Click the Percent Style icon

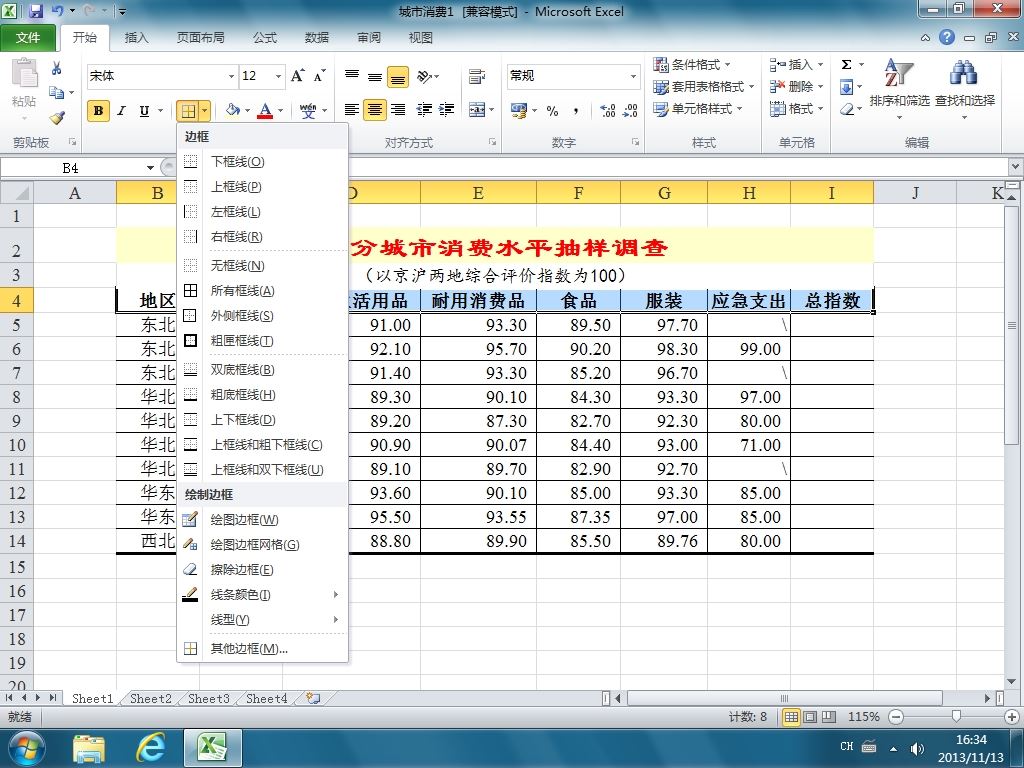(552, 110)
